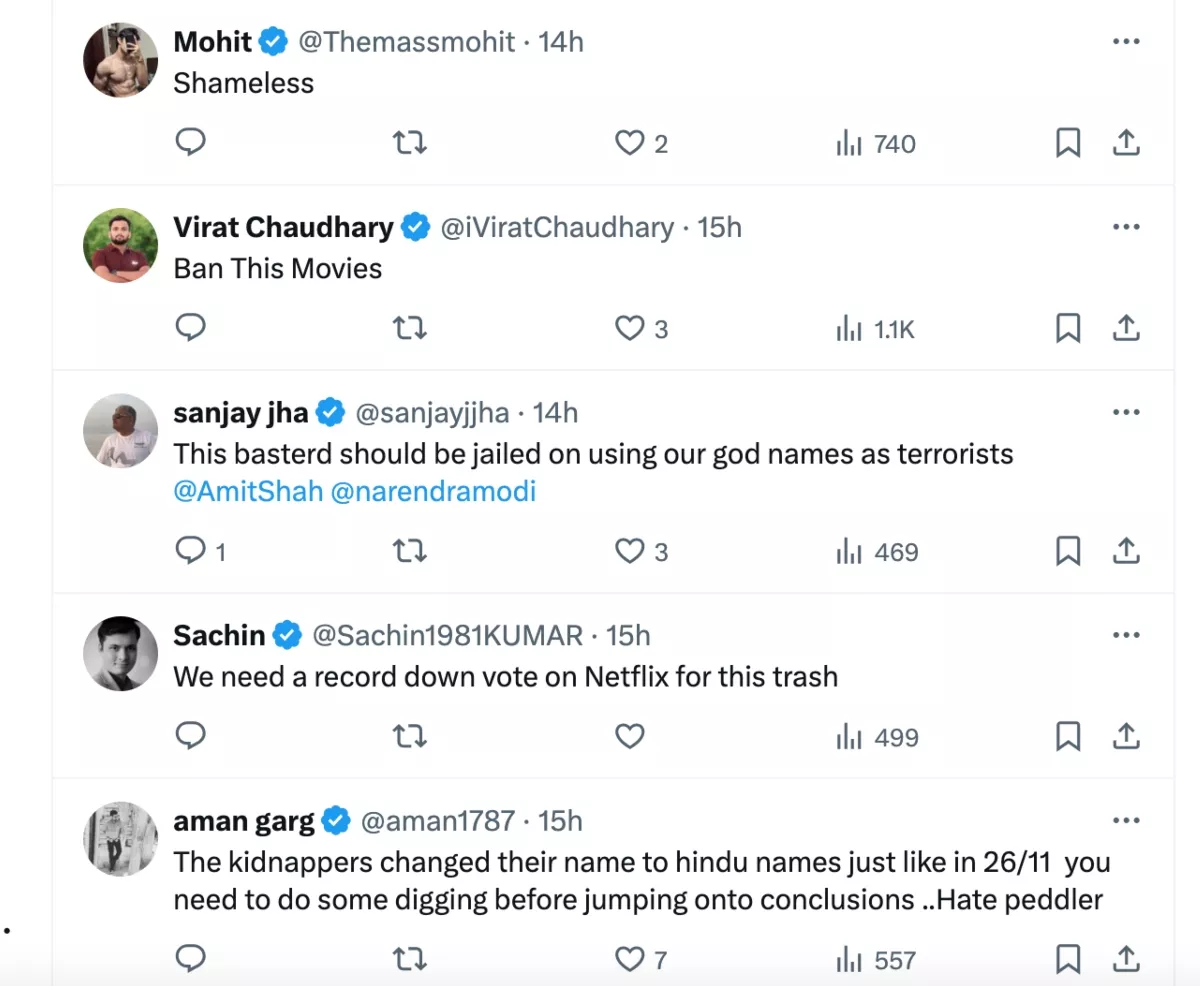The height and width of the screenshot is (986, 1200).
Task: Open three-dot menu on sanjay jha's tweet
Action: pyautogui.click(x=1126, y=412)
